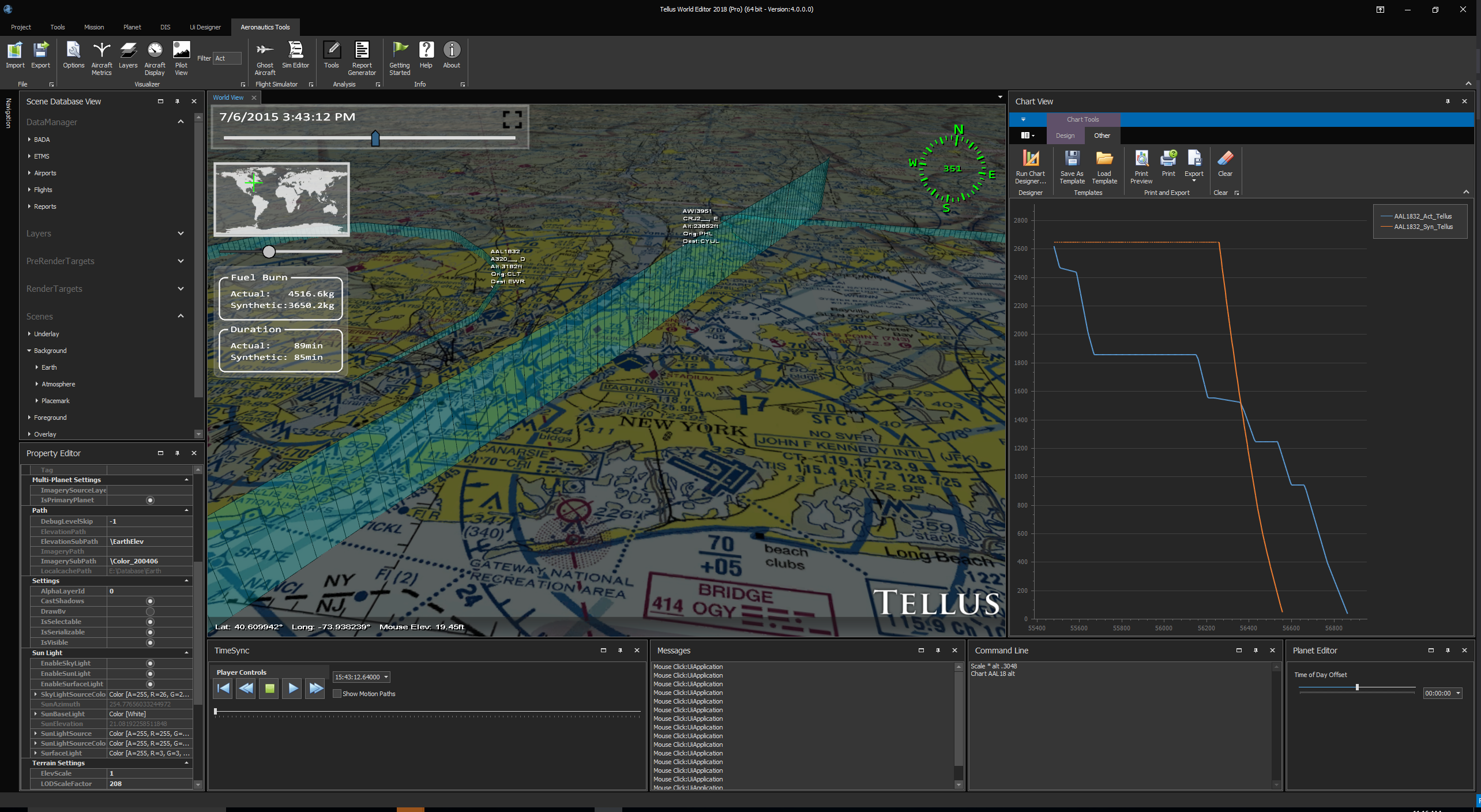Expand the Layers section
Screen dimensions: 1481x812
(181, 234)
